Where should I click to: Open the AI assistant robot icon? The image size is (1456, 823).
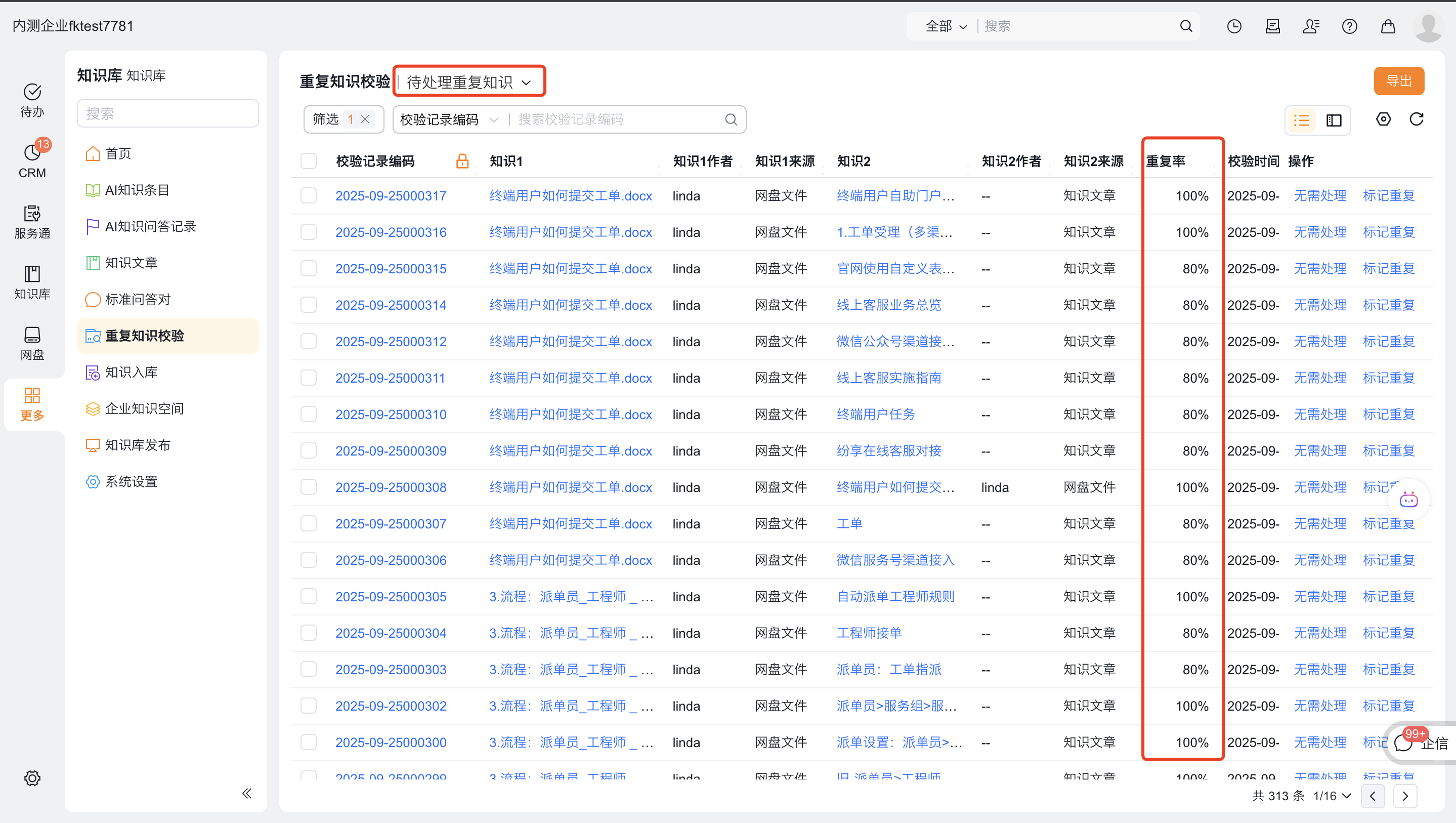coord(1408,500)
